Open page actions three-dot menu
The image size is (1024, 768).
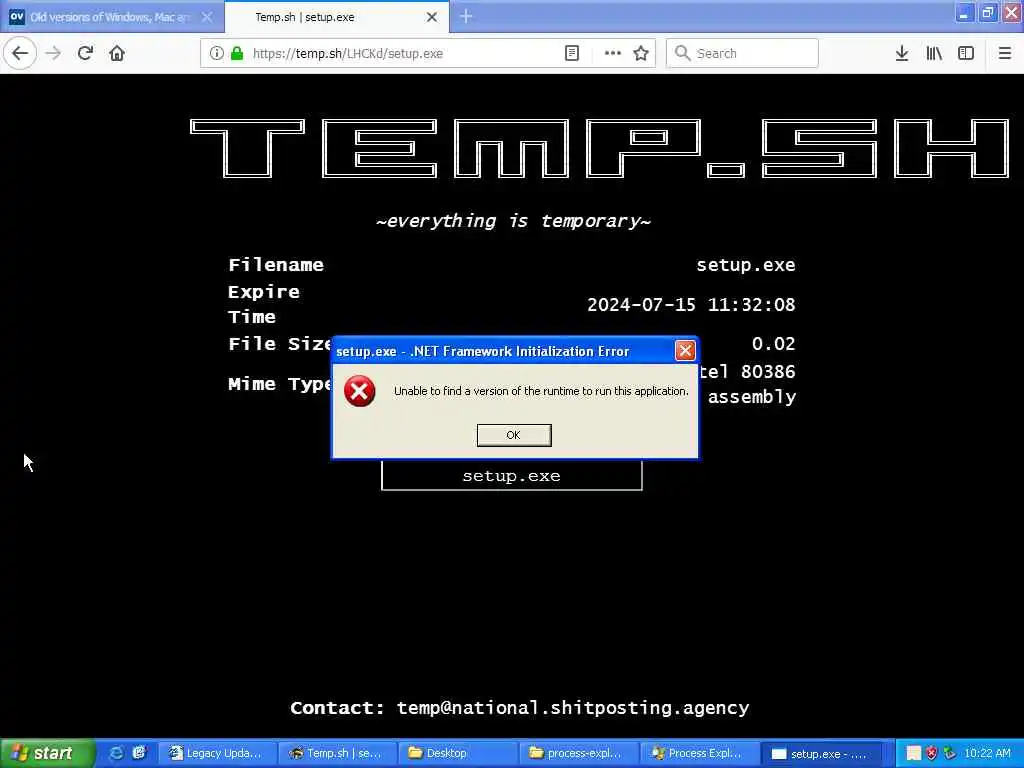coord(613,54)
